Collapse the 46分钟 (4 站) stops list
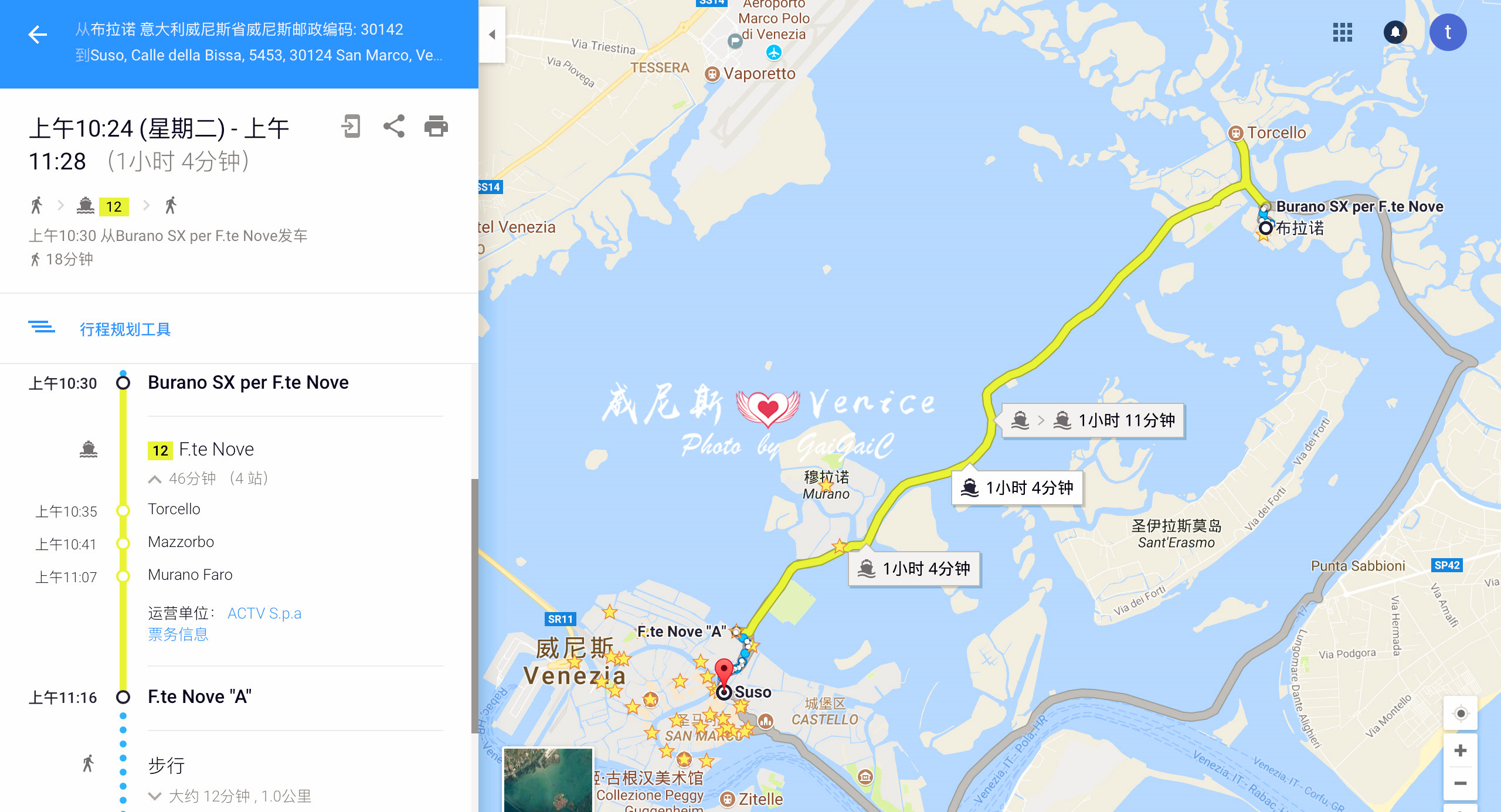This screenshot has height=812, width=1501. [155, 479]
